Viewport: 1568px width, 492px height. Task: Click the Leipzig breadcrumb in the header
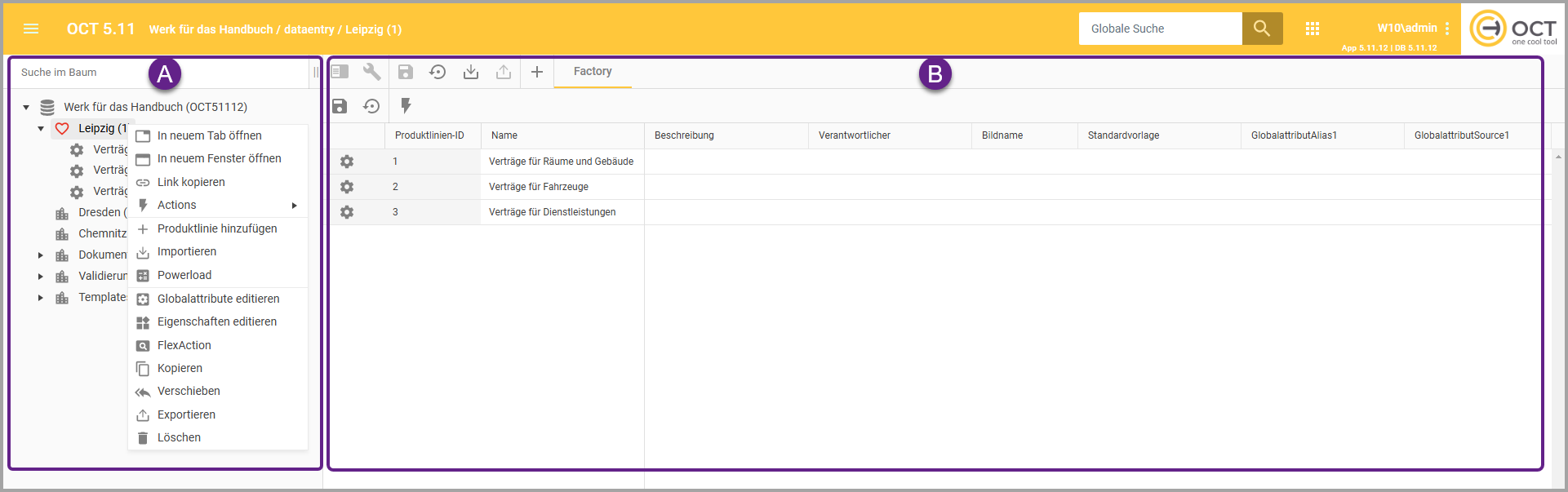[373, 29]
